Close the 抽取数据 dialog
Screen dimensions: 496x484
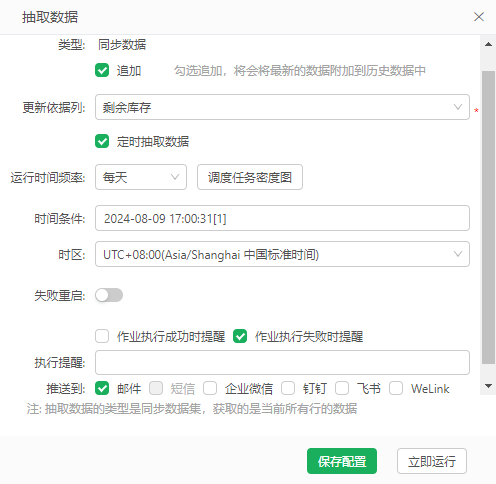click(x=479, y=17)
